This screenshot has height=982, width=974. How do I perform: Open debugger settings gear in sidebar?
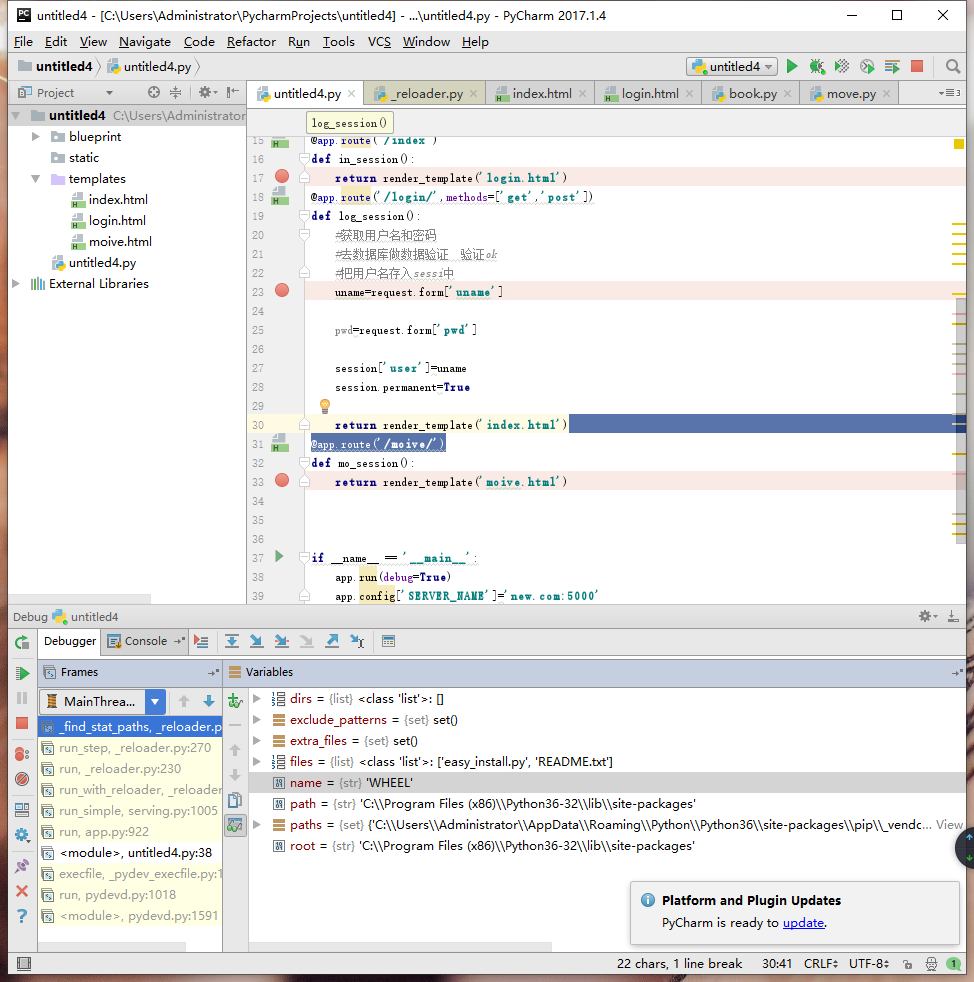22,835
